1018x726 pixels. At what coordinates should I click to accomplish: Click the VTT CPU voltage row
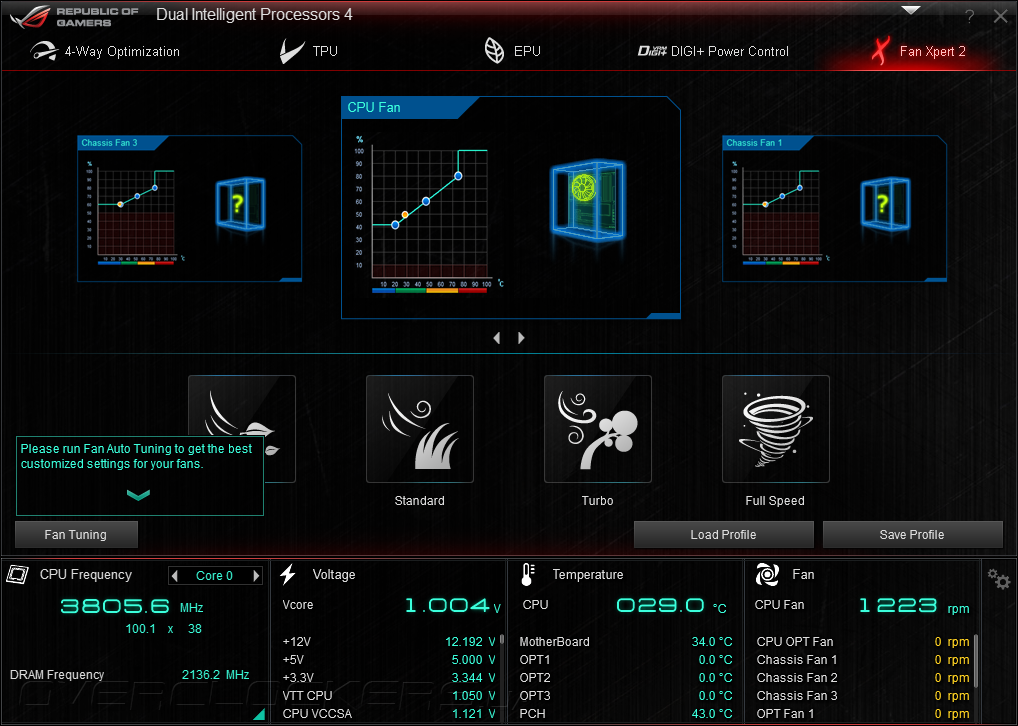(389, 695)
